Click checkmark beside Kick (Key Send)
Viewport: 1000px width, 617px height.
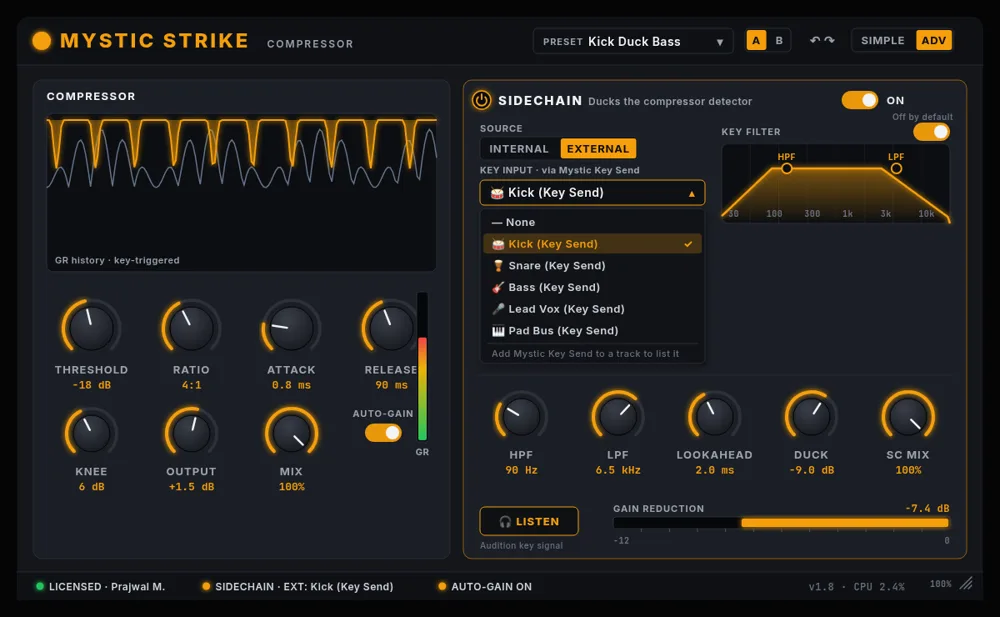click(688, 244)
